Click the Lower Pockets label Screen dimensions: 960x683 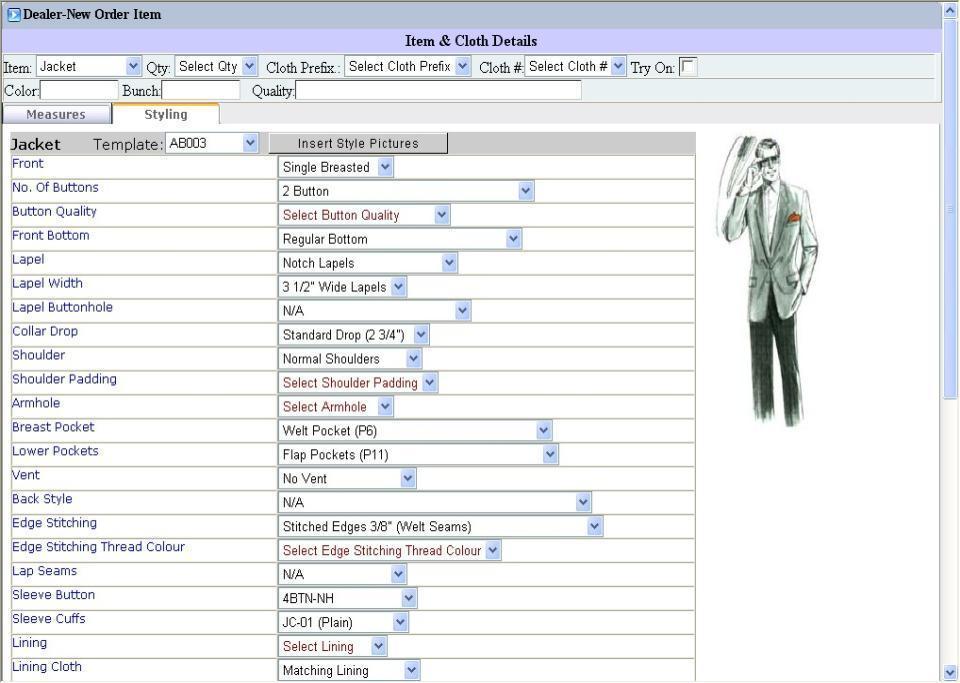pyautogui.click(x=55, y=451)
